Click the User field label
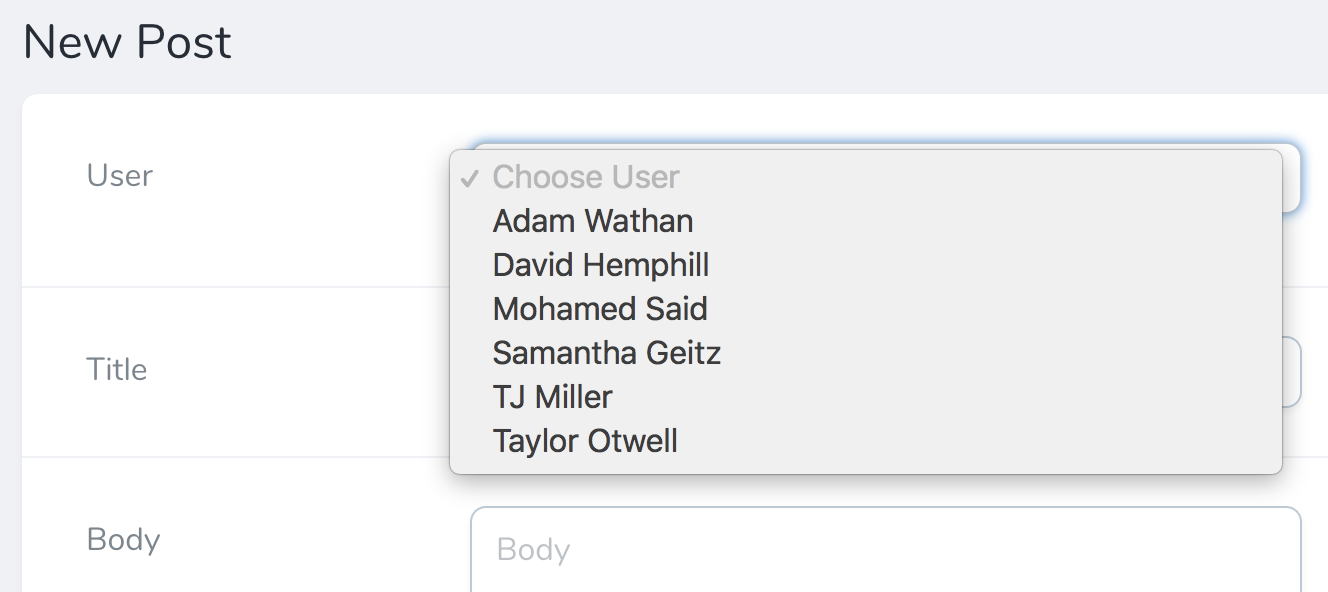This screenshot has height=592, width=1328. (x=120, y=176)
